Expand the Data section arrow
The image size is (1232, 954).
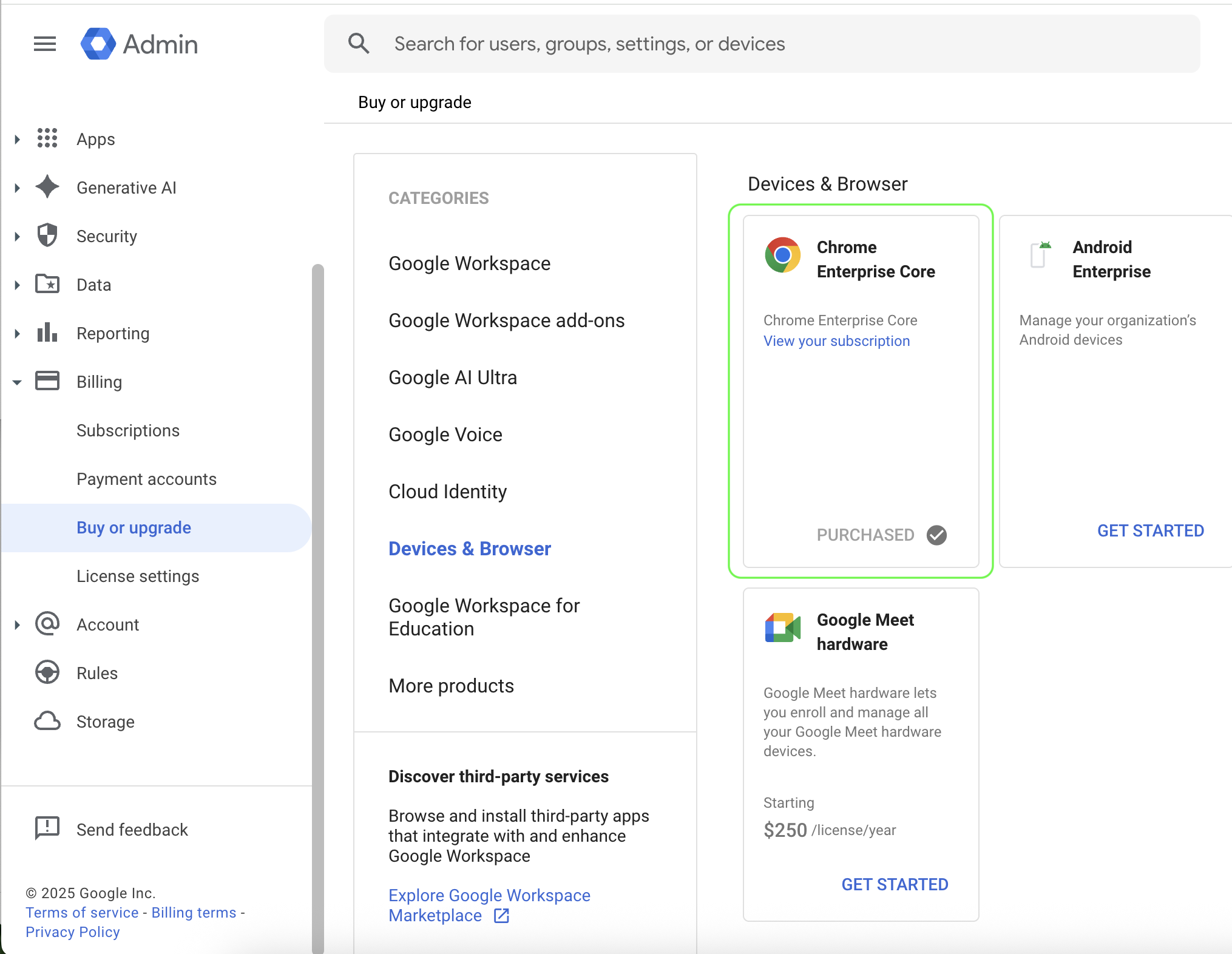(x=17, y=285)
